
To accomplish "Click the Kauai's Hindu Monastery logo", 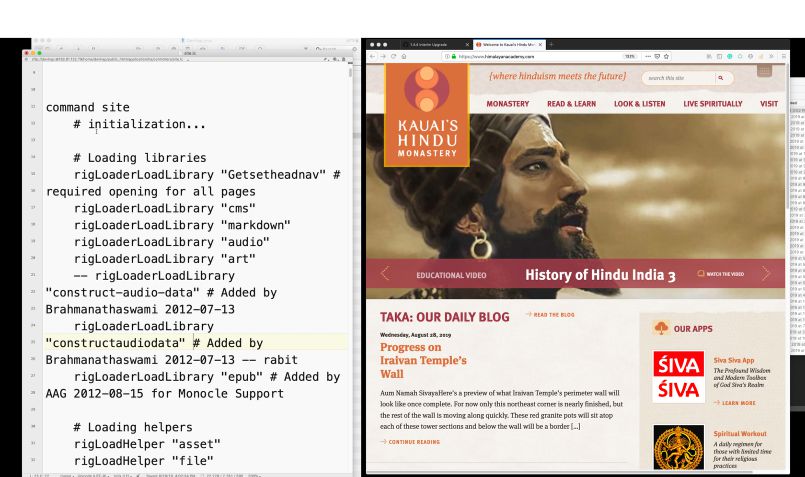I will 427,115.
